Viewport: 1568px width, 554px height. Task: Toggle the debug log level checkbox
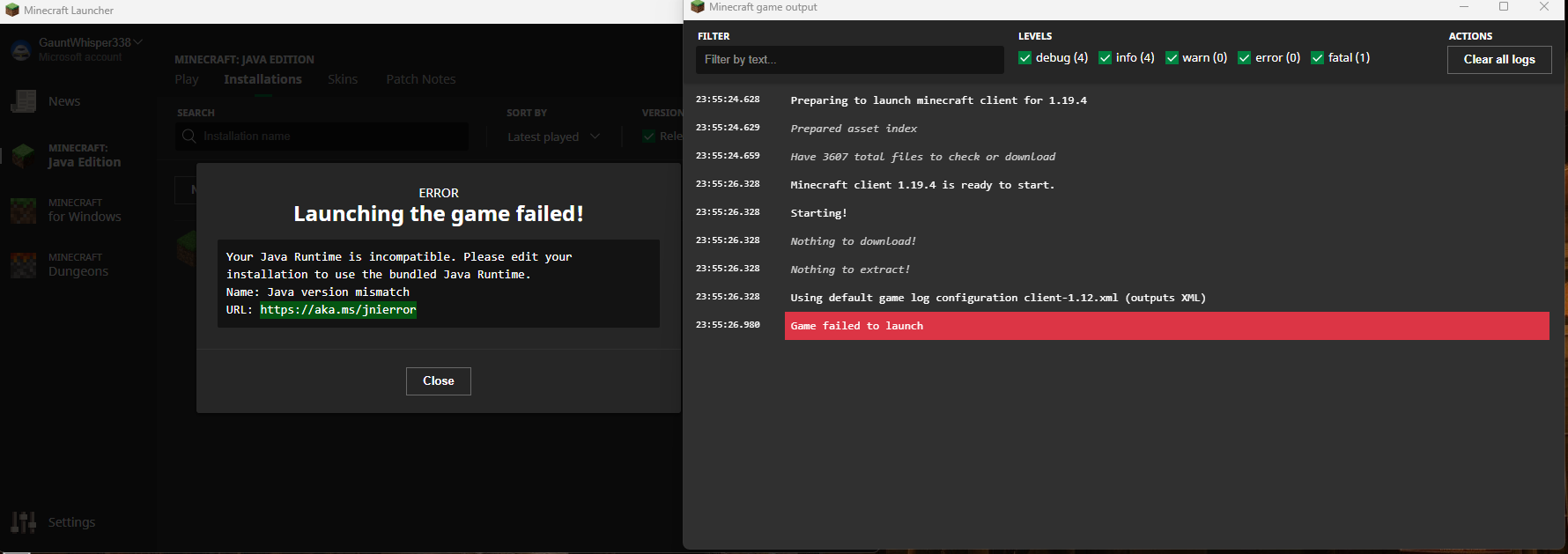click(x=1024, y=58)
